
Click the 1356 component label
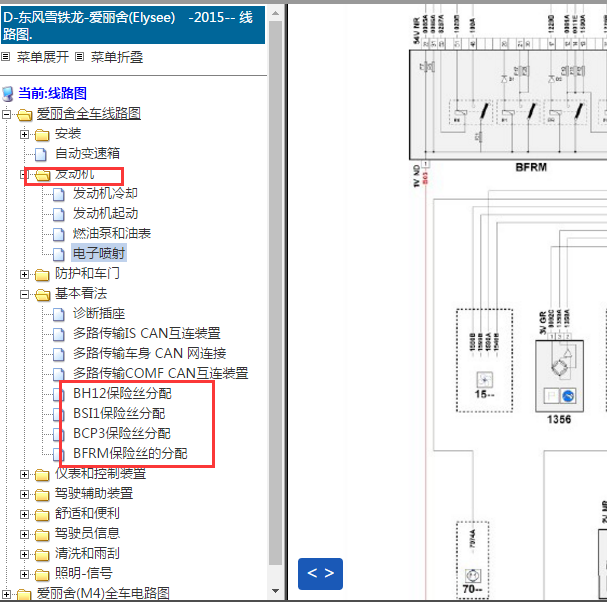[559, 420]
